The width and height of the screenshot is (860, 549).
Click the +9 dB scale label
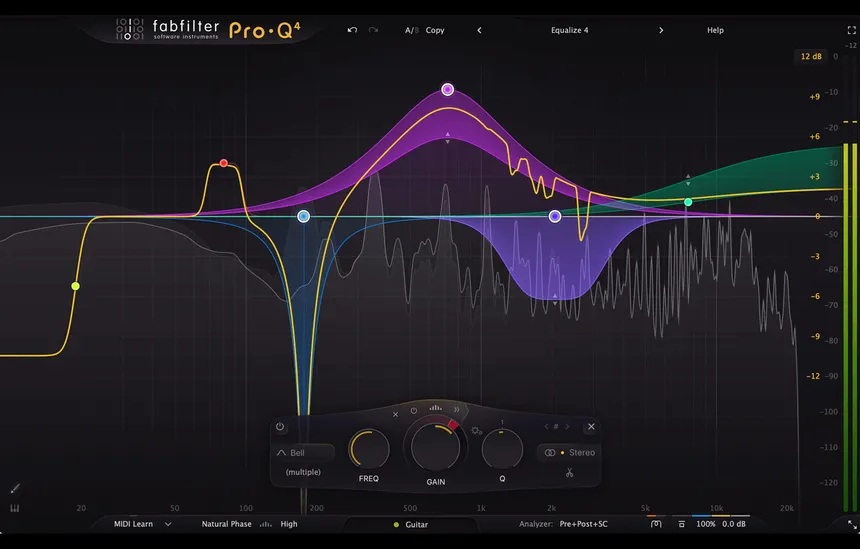pyautogui.click(x=814, y=97)
